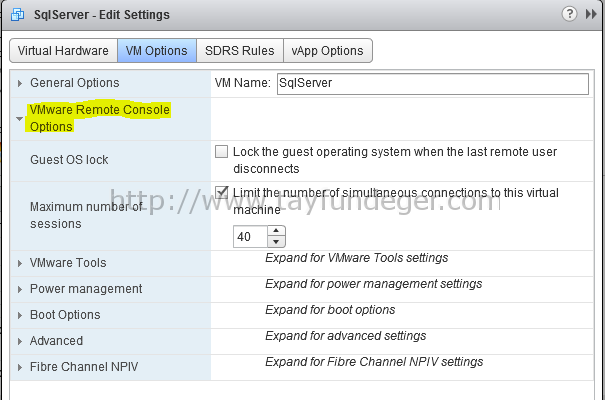605x400 pixels.
Task: Click the help question mark icon
Action: point(569,14)
